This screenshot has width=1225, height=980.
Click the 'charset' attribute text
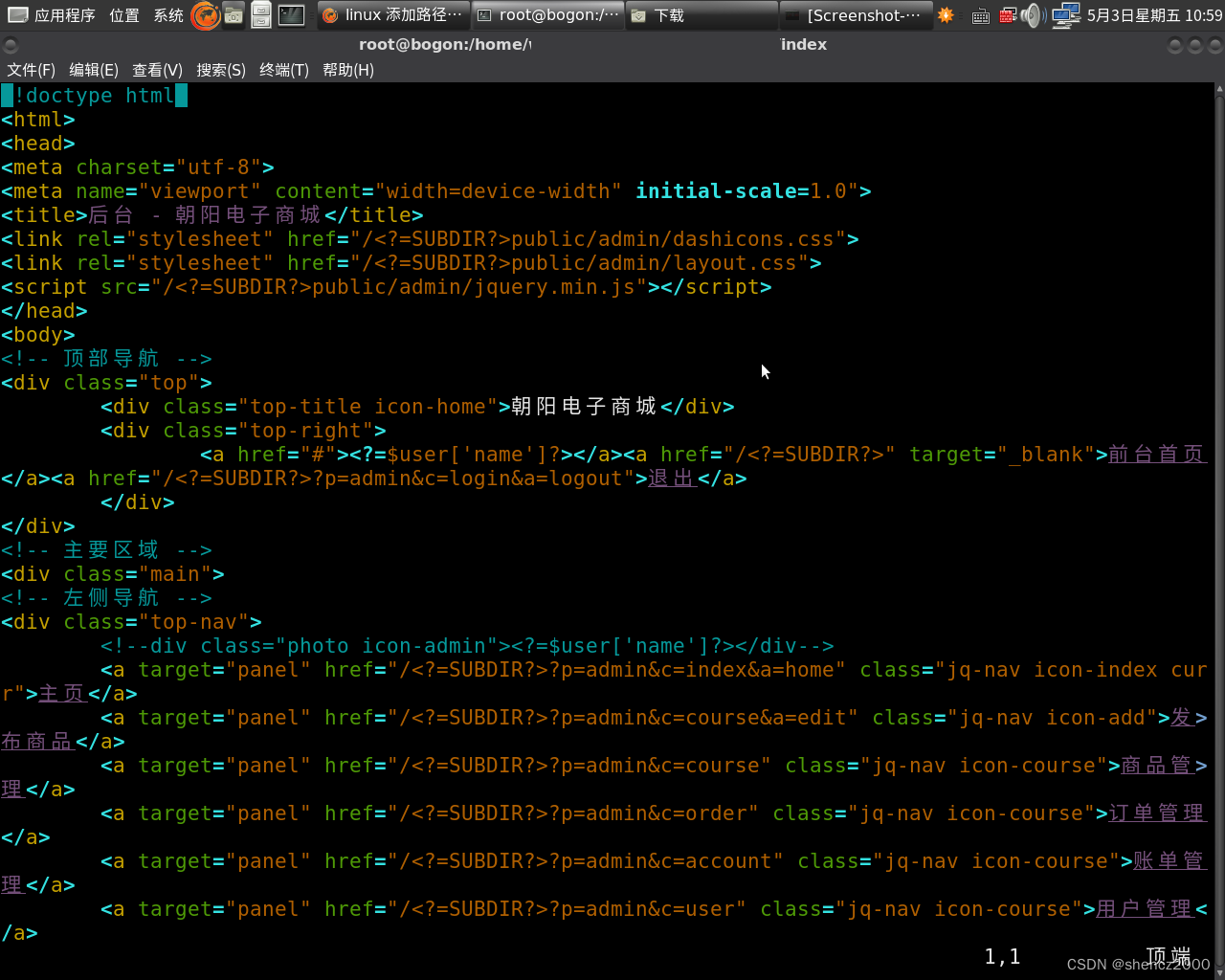point(120,167)
